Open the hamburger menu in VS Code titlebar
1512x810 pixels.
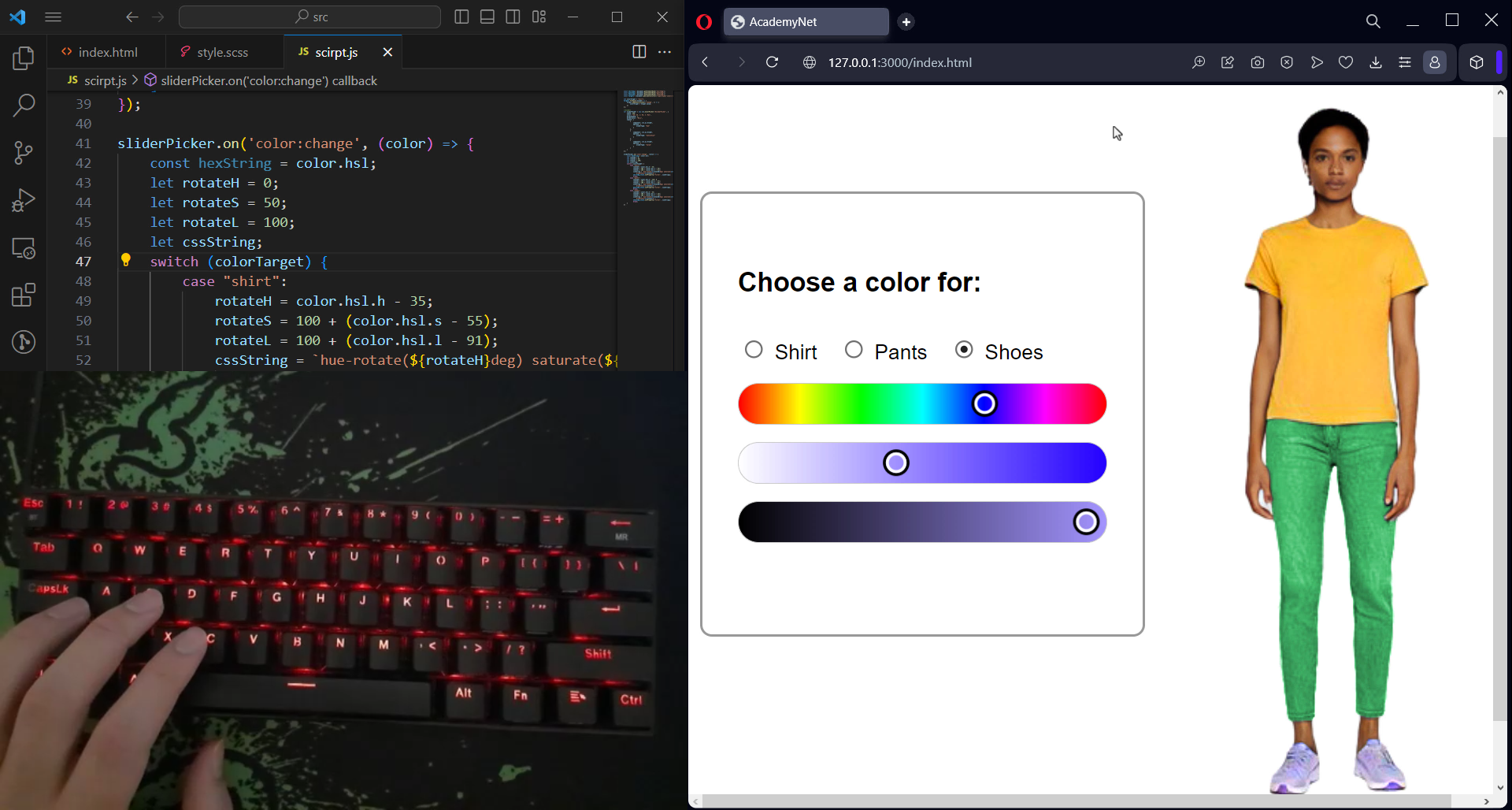(53, 17)
